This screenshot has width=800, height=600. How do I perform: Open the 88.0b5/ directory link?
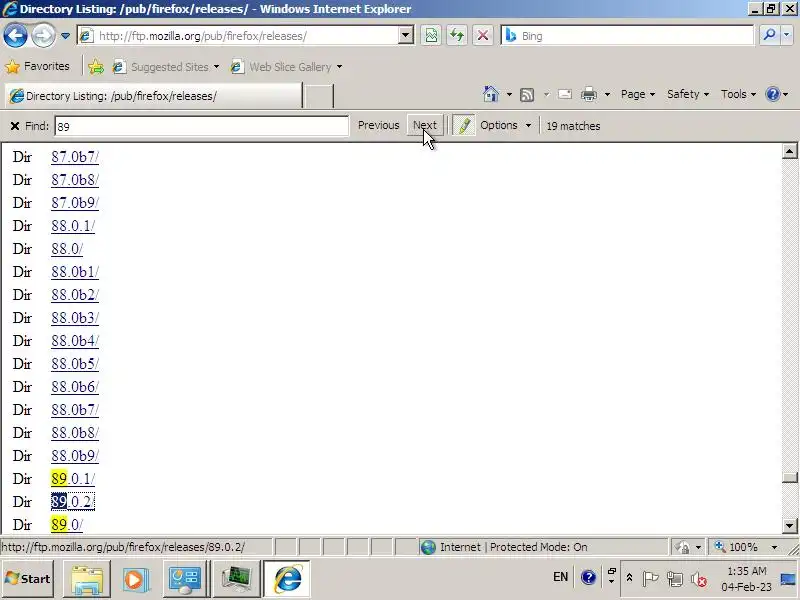click(x=75, y=364)
